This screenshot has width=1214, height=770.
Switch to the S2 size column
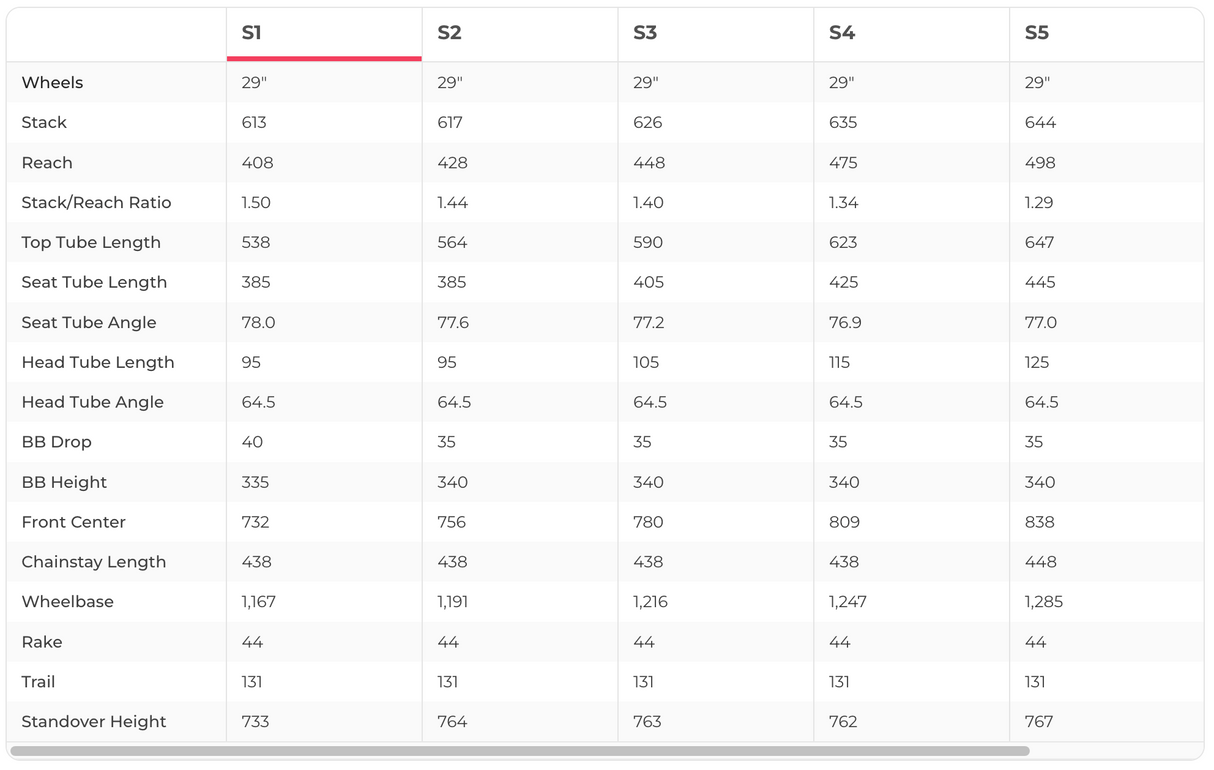[449, 33]
